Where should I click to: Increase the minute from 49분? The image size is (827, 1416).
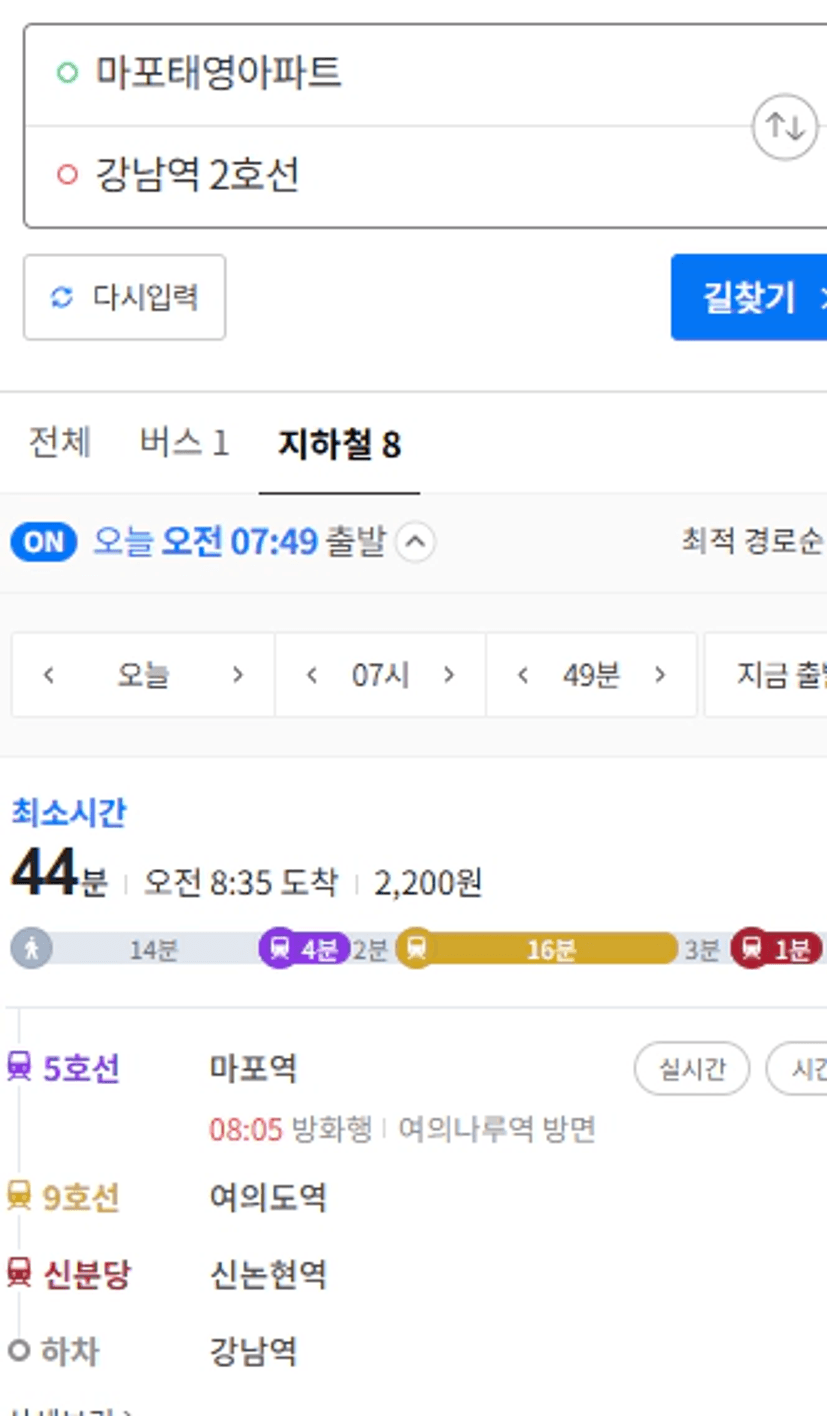(x=660, y=675)
